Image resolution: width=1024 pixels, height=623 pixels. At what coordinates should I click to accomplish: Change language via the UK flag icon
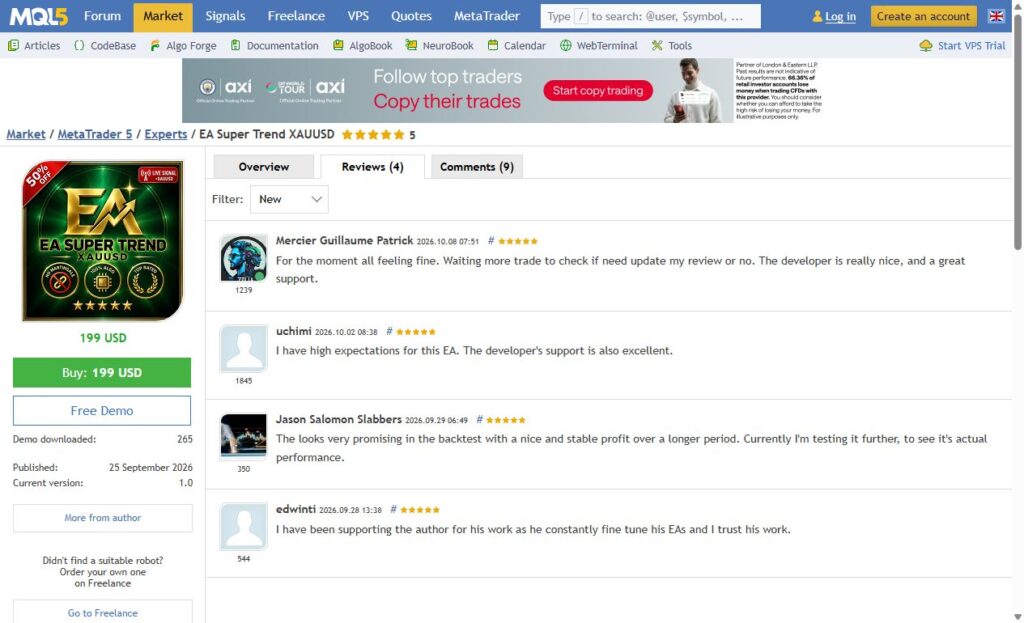click(995, 16)
